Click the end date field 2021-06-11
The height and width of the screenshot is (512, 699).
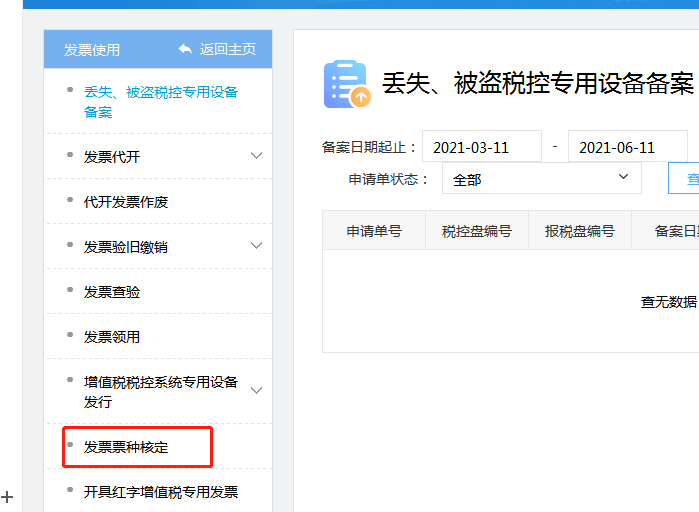coord(627,147)
